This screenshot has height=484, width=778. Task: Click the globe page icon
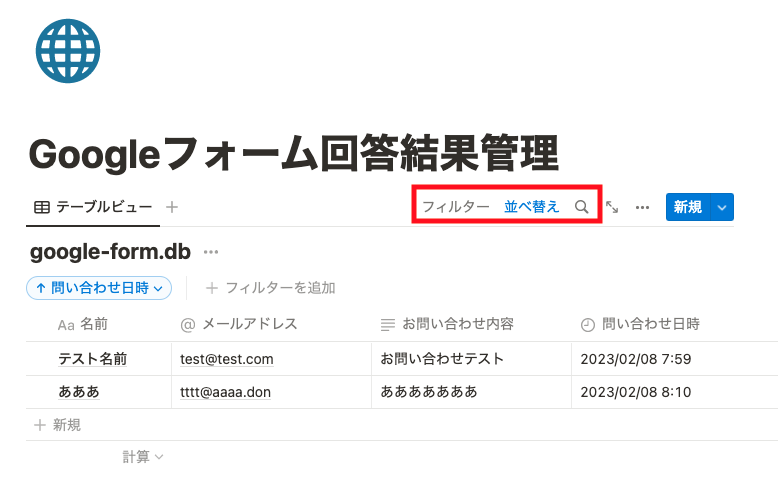[68, 51]
